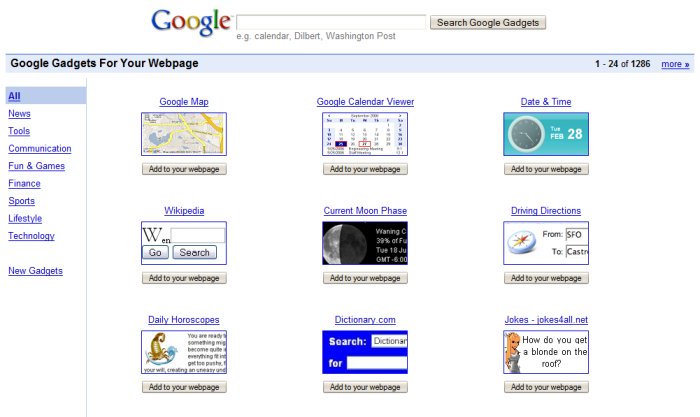Image resolution: width=700 pixels, height=417 pixels.
Task: Open the Sports category
Action: coord(21,201)
